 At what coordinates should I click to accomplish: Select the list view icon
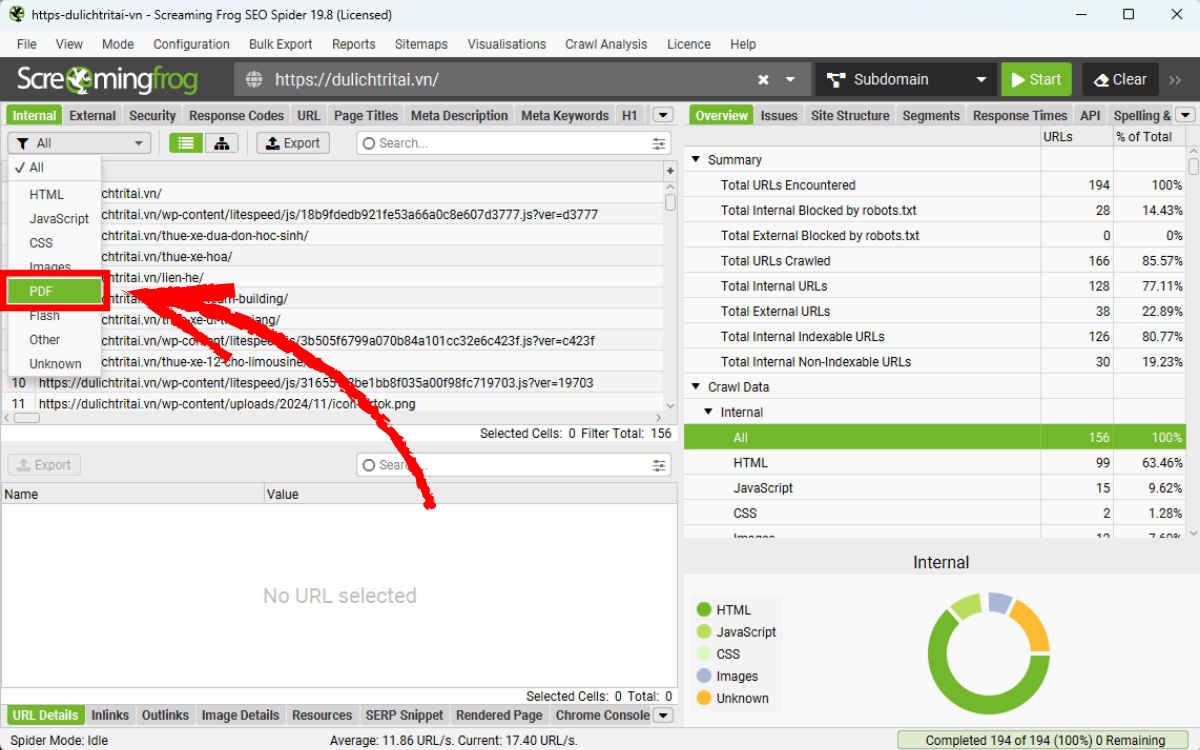coord(185,143)
